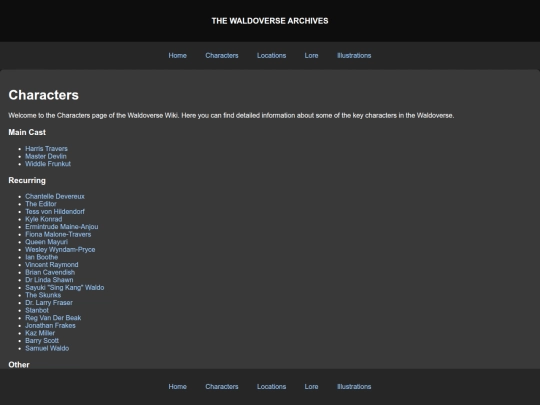Open Illustrations in the top navigation bar
Screen dimensions: 540x405
(x=354, y=55)
